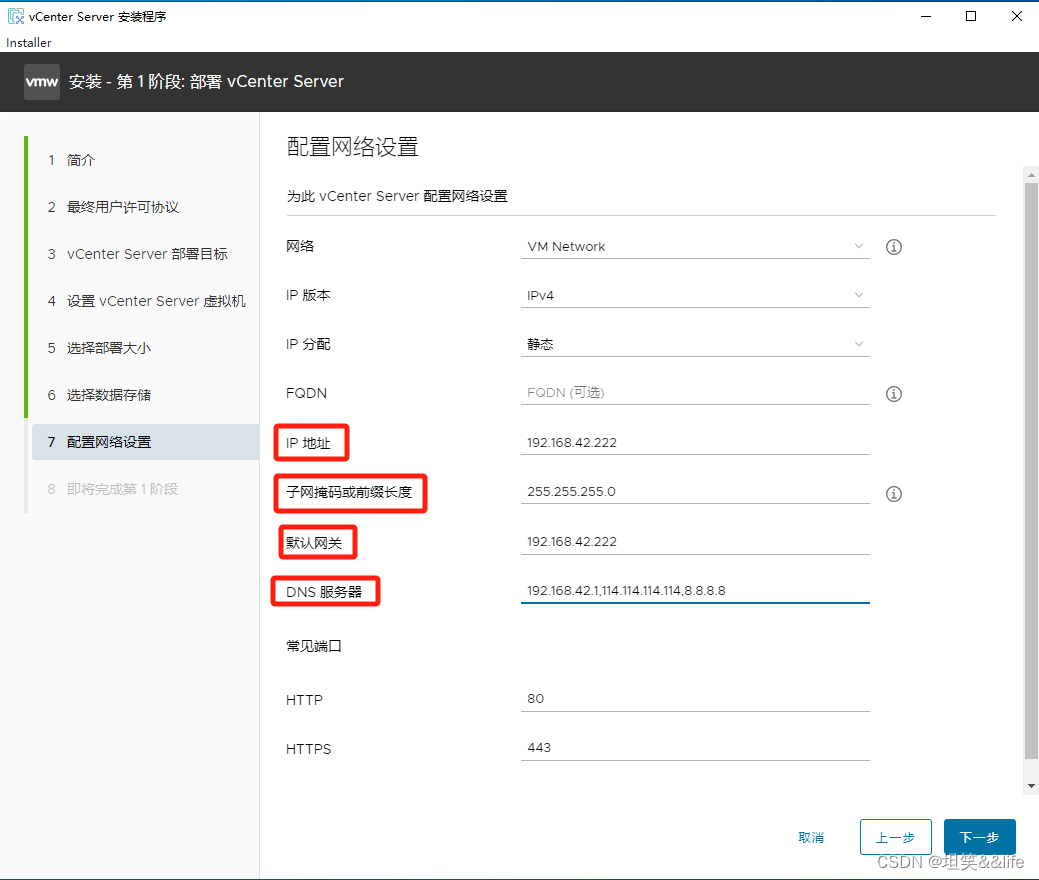Click the scrollbar down arrow
1039x880 pixels.
point(1031,786)
